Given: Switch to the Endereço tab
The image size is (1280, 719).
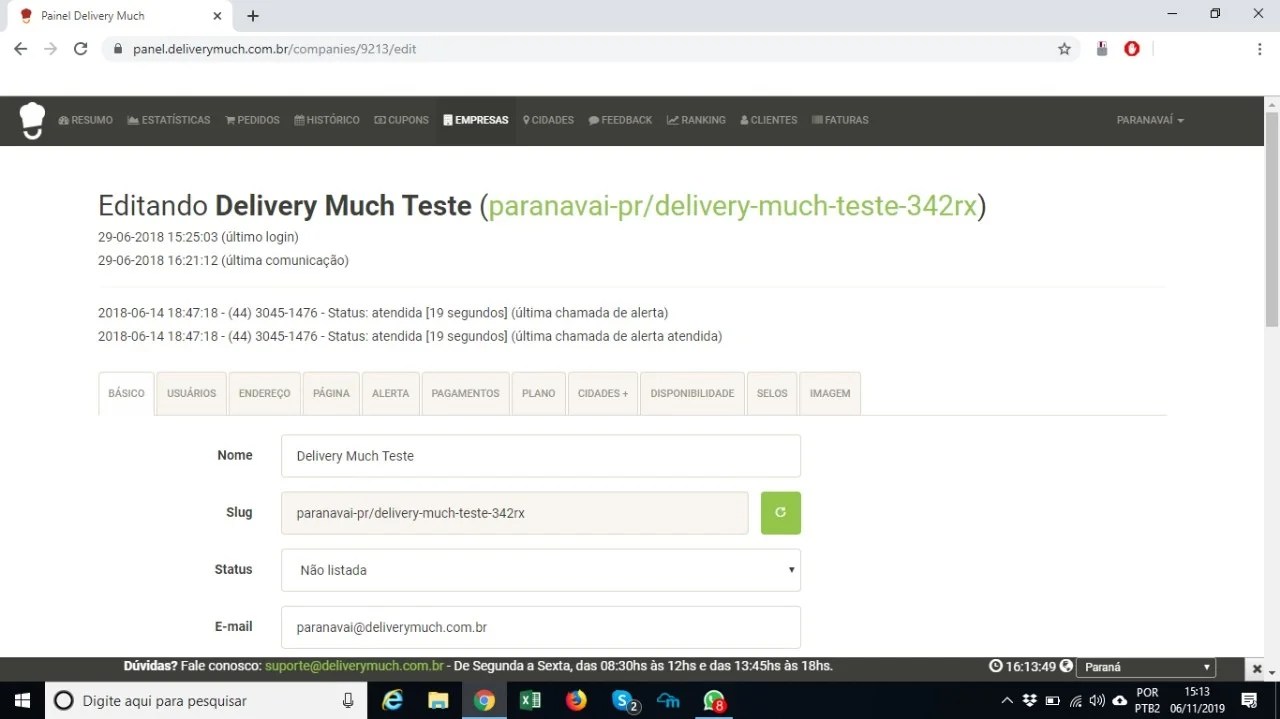Looking at the screenshot, I should [264, 393].
